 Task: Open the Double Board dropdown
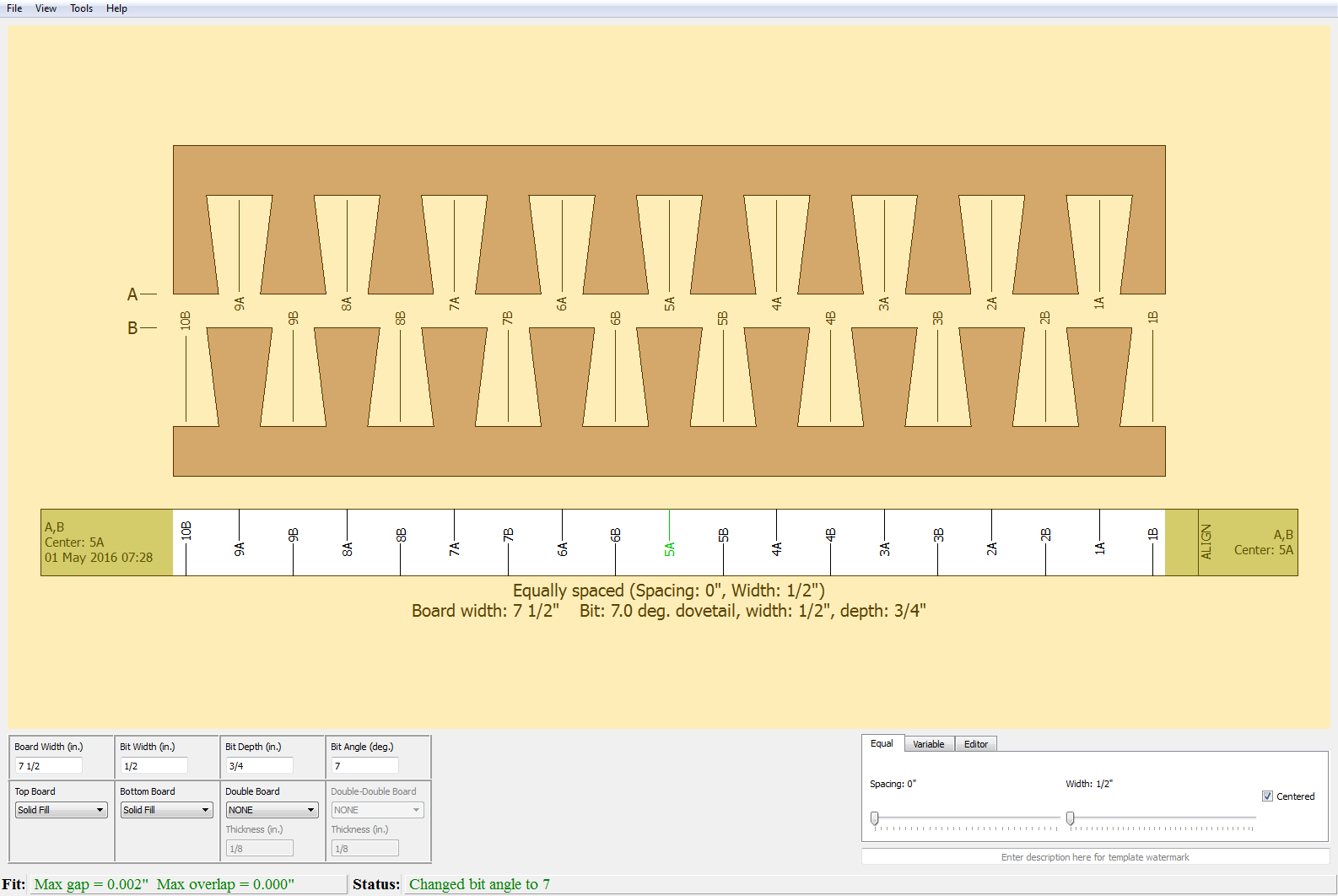pyautogui.click(x=272, y=810)
